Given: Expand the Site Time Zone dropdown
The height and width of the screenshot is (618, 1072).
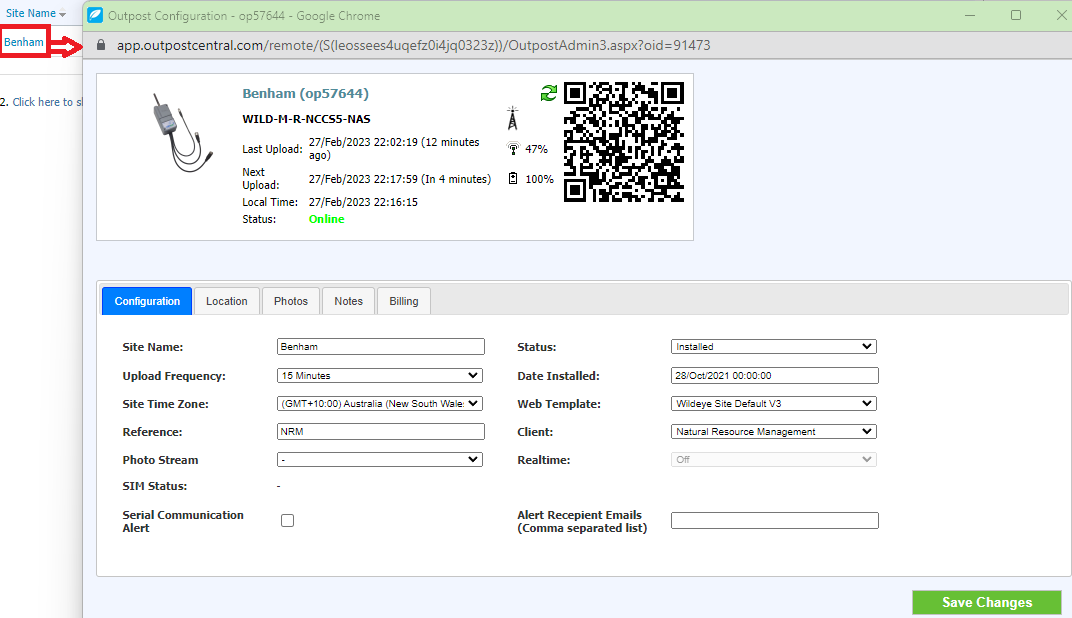Looking at the screenshot, I should tap(380, 404).
